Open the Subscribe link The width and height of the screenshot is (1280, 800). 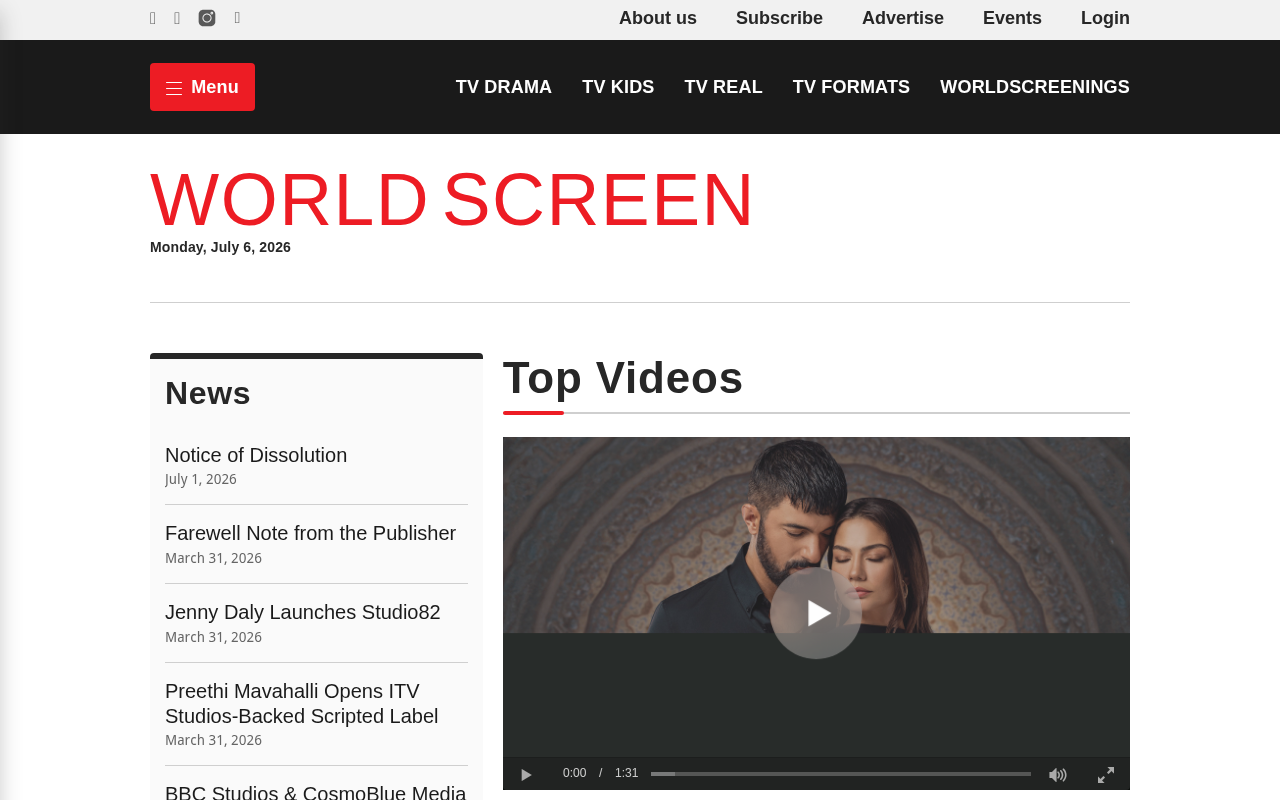779,18
